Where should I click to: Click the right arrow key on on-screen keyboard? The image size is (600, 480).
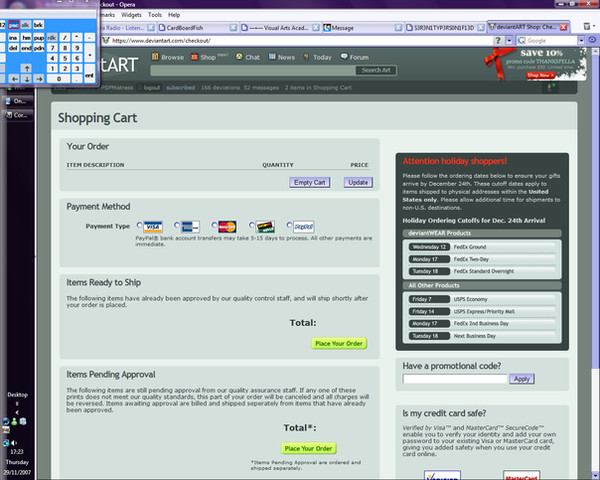[x=39, y=79]
